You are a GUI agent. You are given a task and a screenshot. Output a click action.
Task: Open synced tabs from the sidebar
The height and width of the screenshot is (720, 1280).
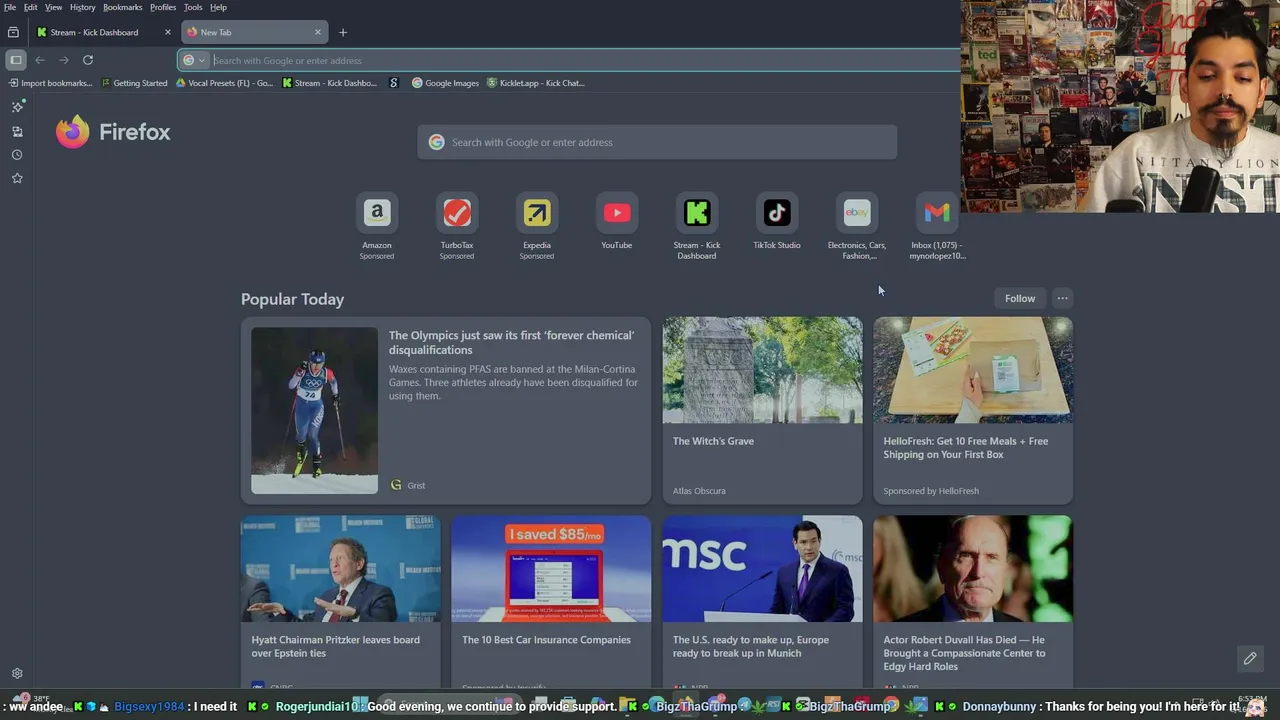tap(17, 131)
